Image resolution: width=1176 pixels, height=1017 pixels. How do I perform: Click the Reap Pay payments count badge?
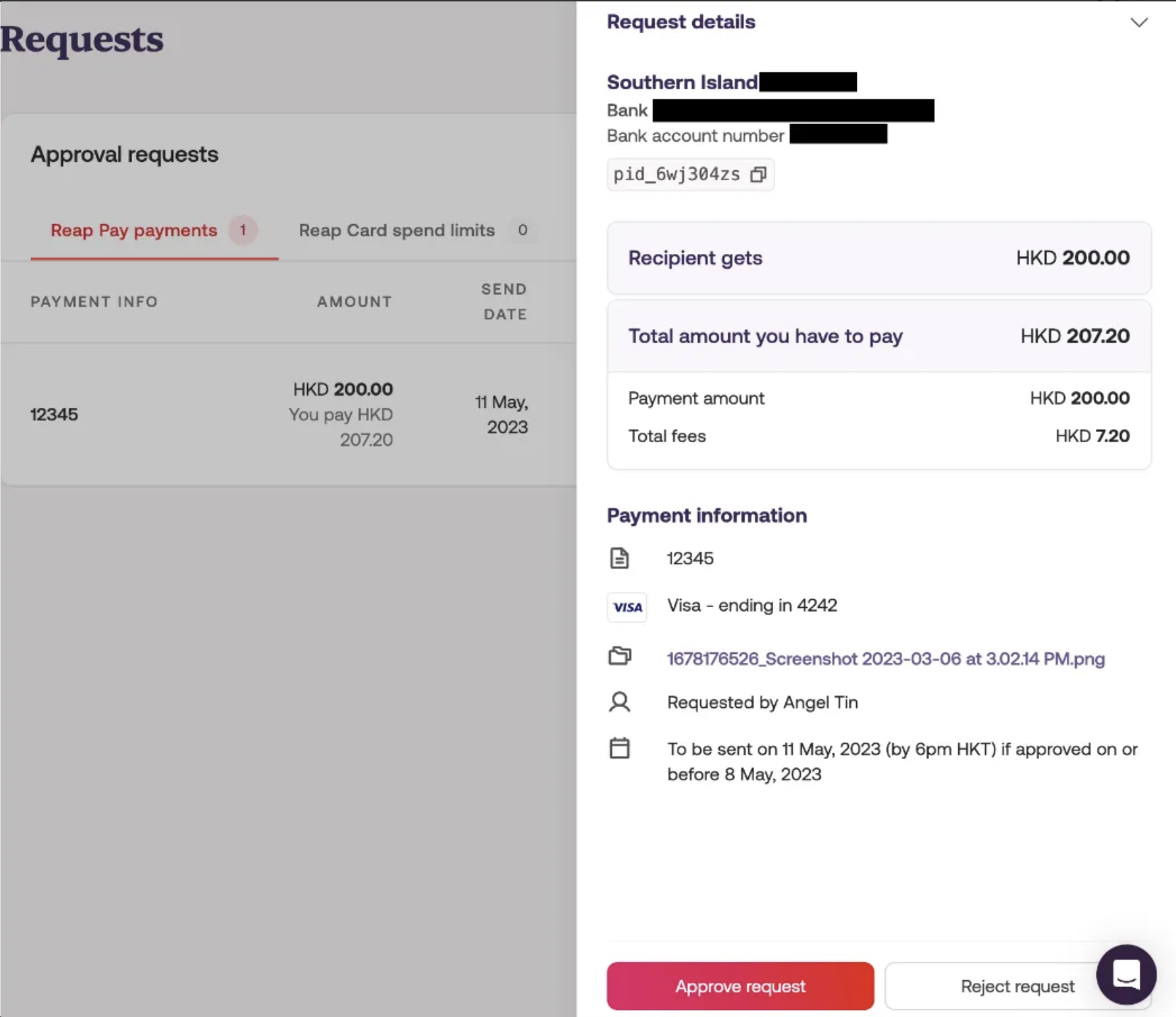click(243, 230)
